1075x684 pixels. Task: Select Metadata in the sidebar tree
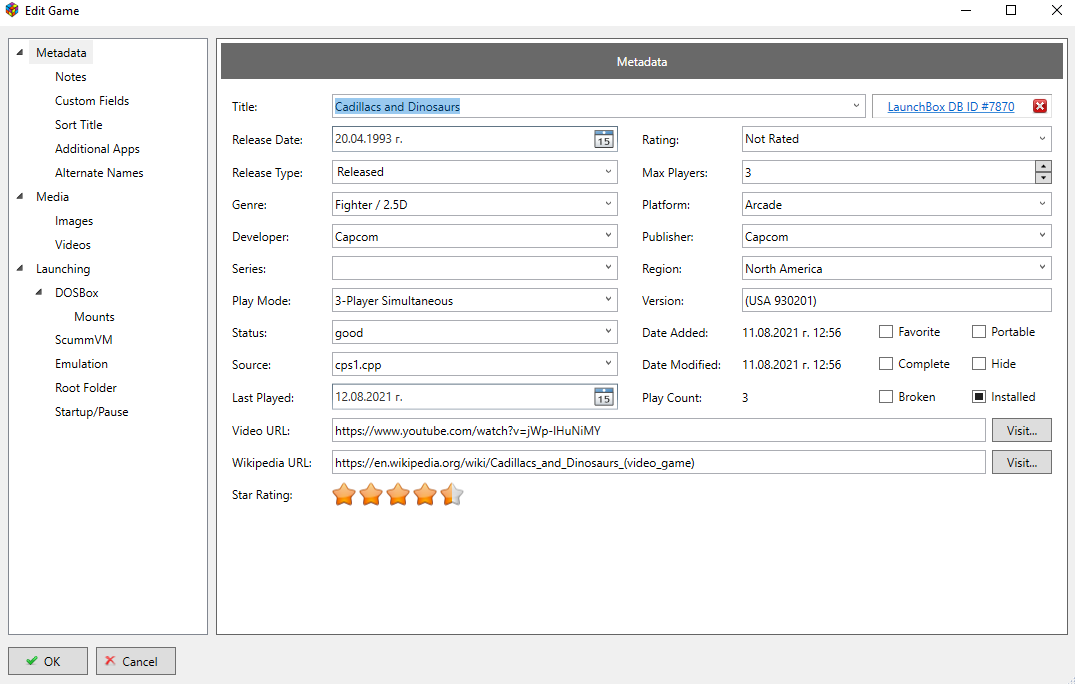click(x=61, y=53)
